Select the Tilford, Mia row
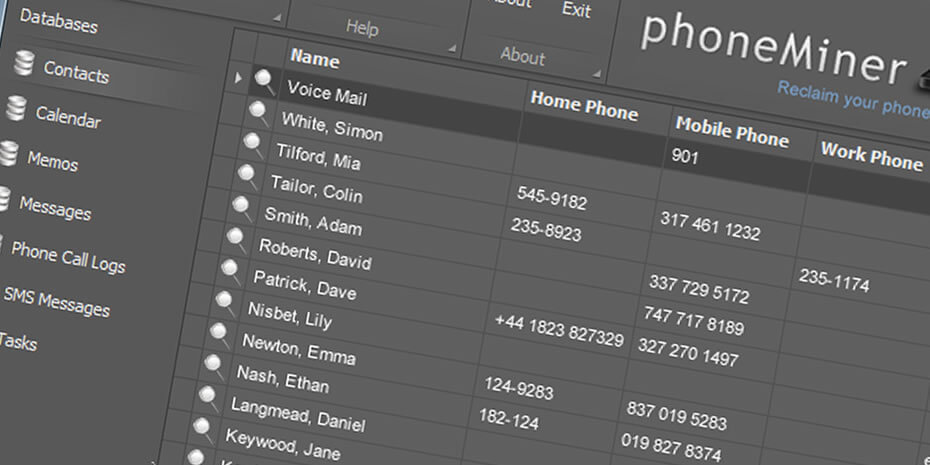Viewport: 930px width, 465px height. [318, 155]
